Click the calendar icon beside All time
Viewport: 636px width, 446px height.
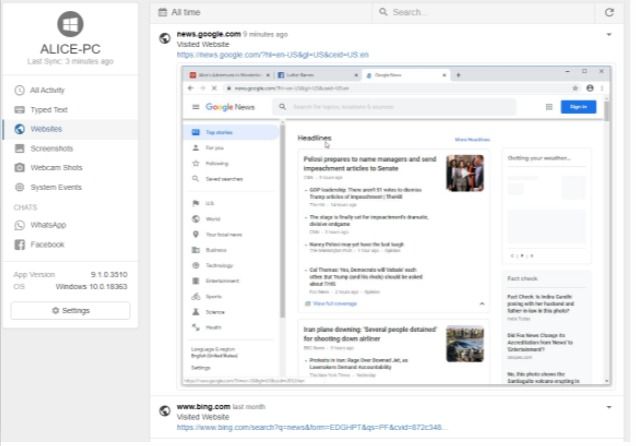[163, 12]
